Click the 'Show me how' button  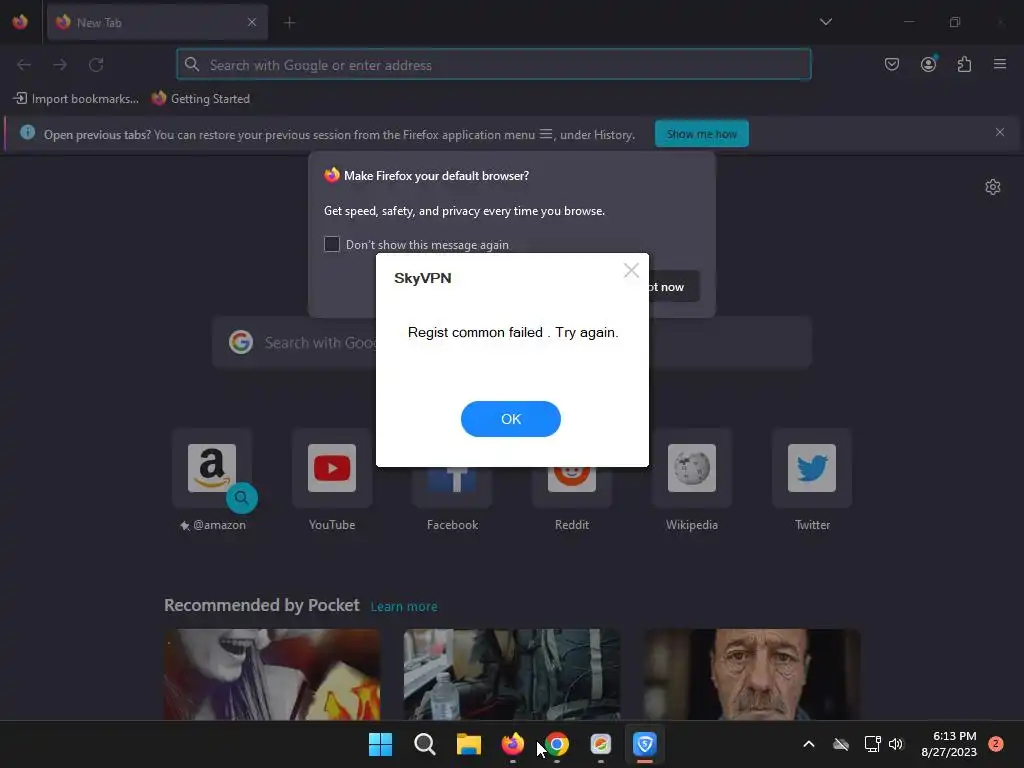coord(701,134)
